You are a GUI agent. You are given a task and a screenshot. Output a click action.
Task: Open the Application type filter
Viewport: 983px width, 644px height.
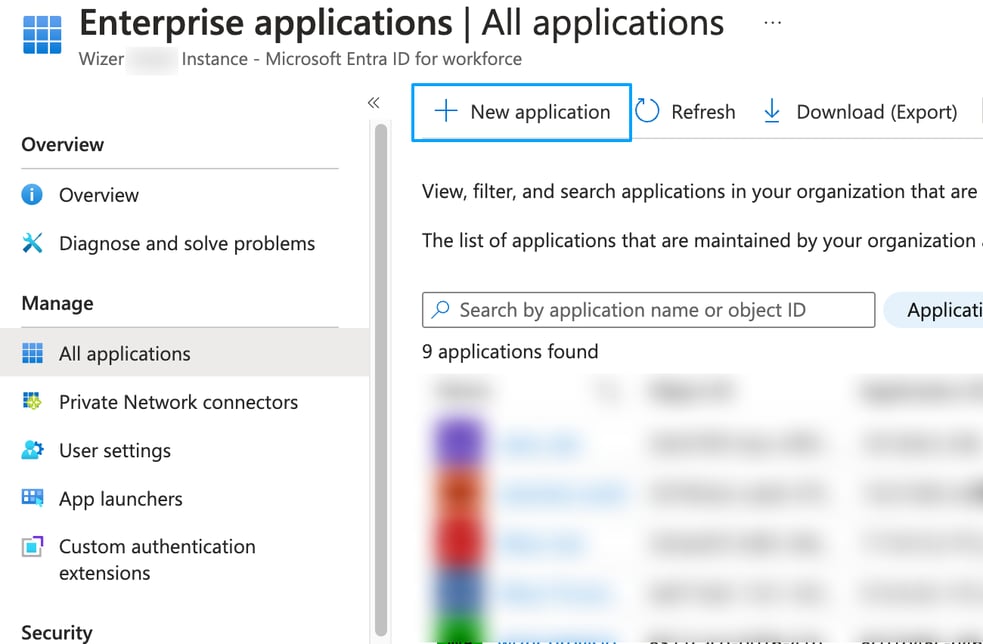coord(940,310)
